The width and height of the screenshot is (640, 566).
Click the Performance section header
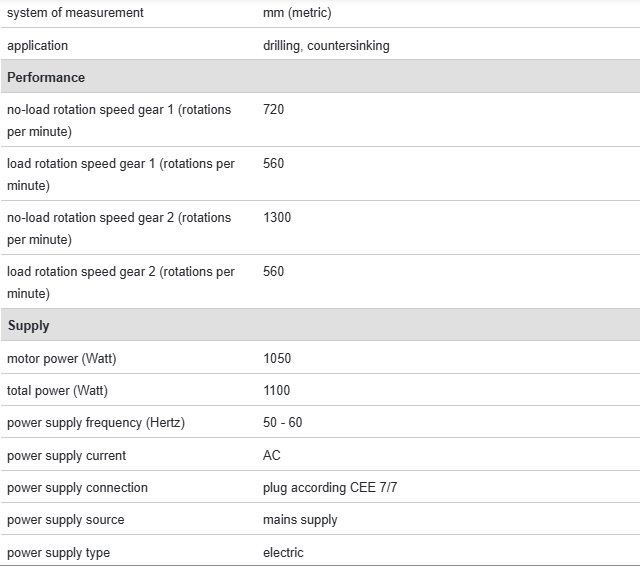tap(46, 77)
